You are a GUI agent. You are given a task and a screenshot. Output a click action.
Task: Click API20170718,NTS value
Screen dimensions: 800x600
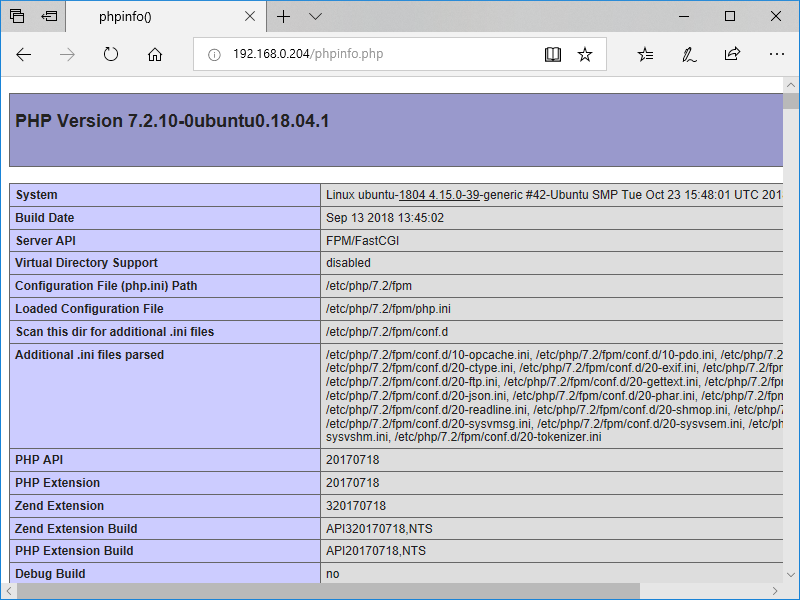[376, 551]
